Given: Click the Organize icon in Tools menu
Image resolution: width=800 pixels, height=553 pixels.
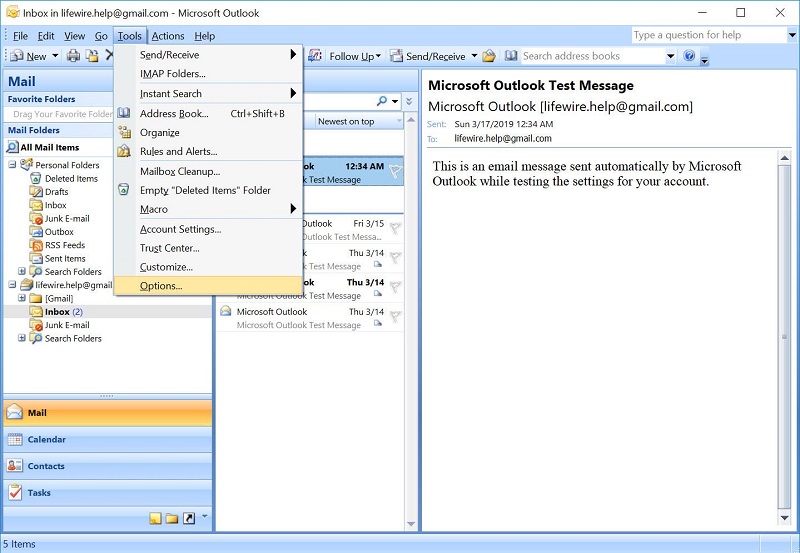Looking at the screenshot, I should [x=124, y=132].
